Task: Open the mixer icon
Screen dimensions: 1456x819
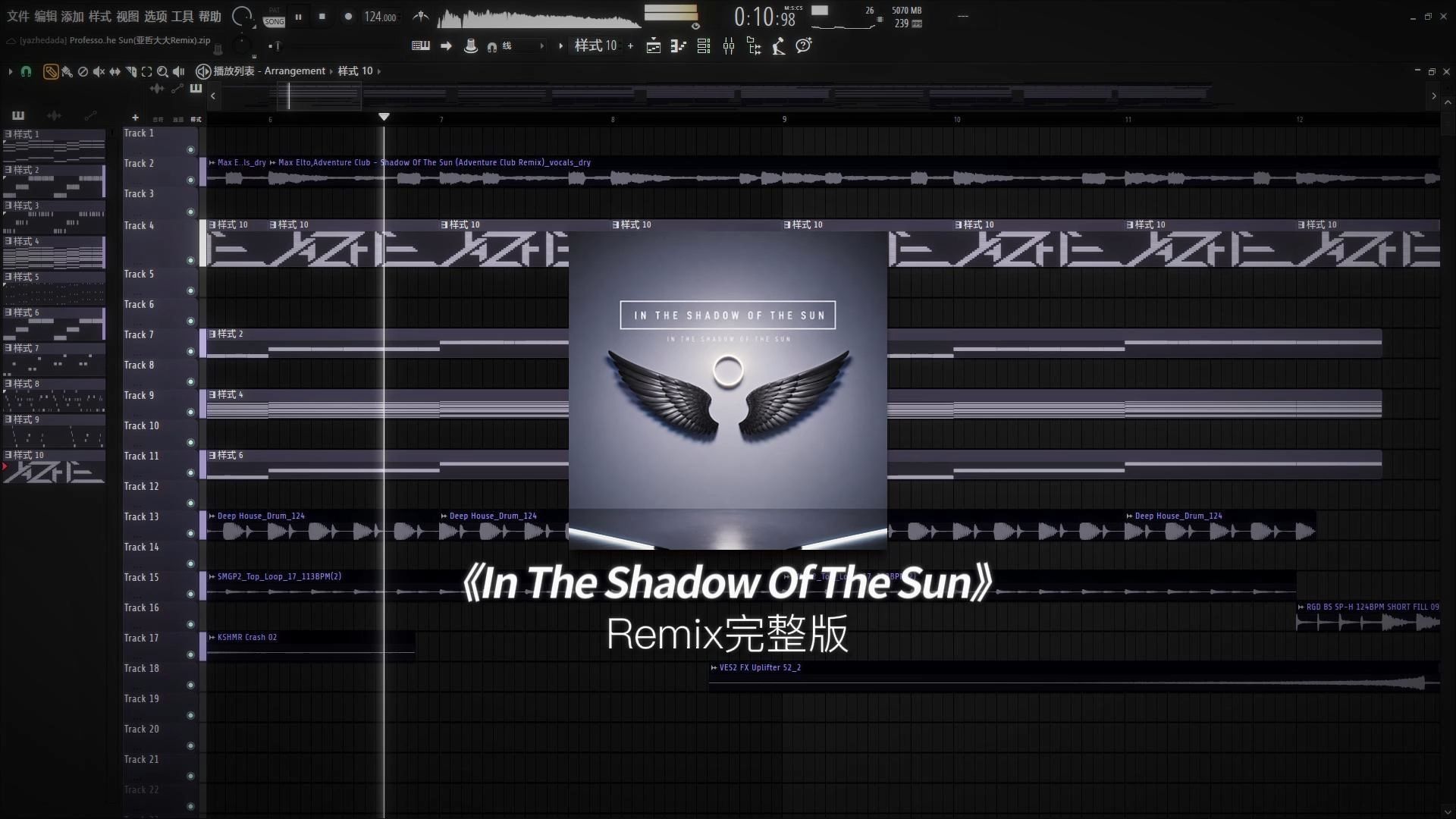Action: pyautogui.click(x=729, y=47)
